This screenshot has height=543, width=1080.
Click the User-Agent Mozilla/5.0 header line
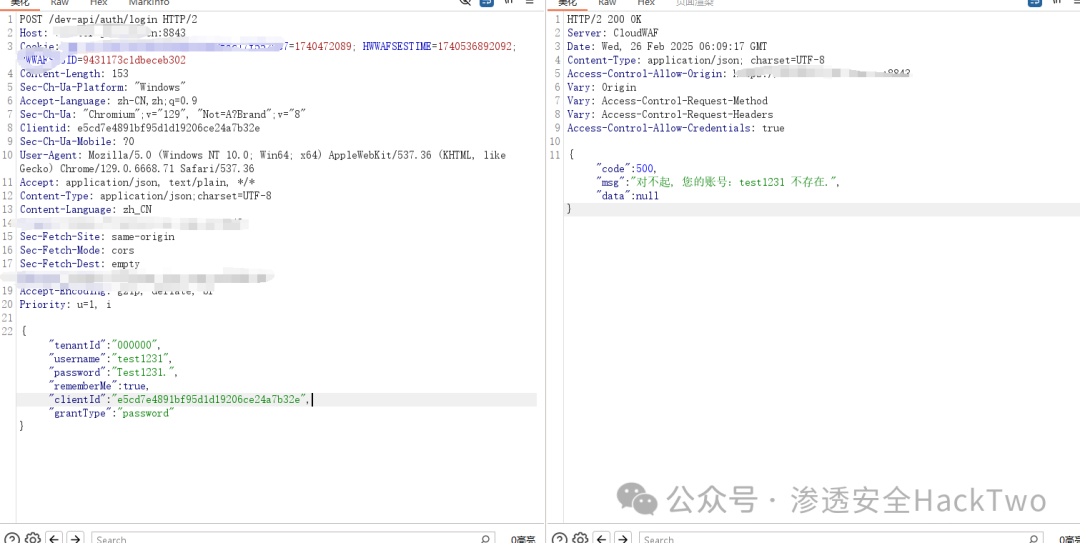point(262,162)
